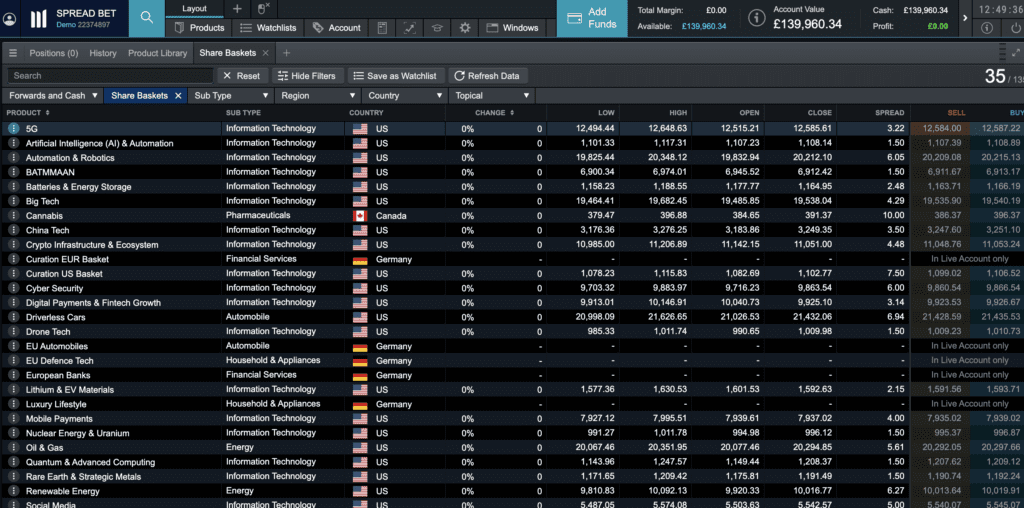Open Mobile Payments row options icon

13,419
